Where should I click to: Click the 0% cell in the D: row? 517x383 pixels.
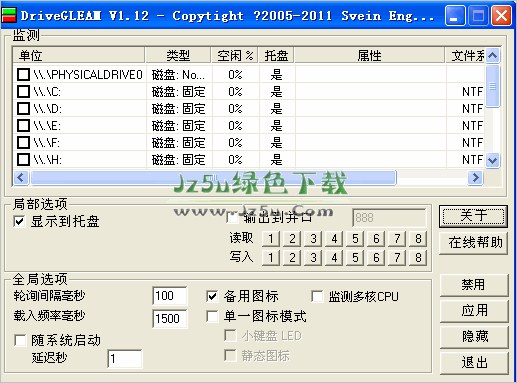pyautogui.click(x=235, y=109)
